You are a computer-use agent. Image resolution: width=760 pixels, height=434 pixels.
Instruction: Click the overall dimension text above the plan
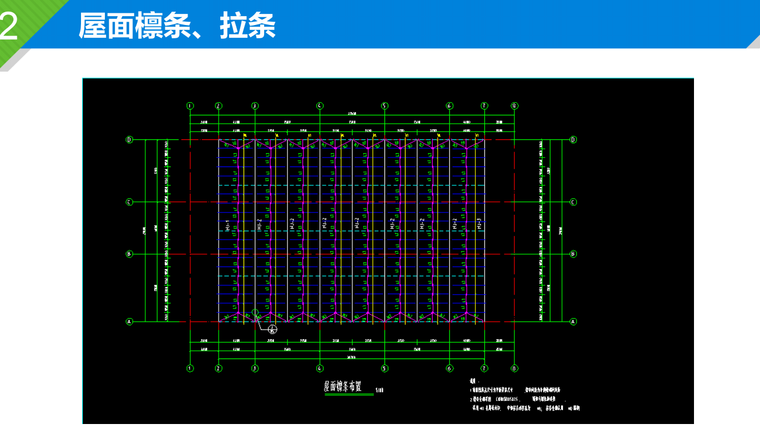352,113
